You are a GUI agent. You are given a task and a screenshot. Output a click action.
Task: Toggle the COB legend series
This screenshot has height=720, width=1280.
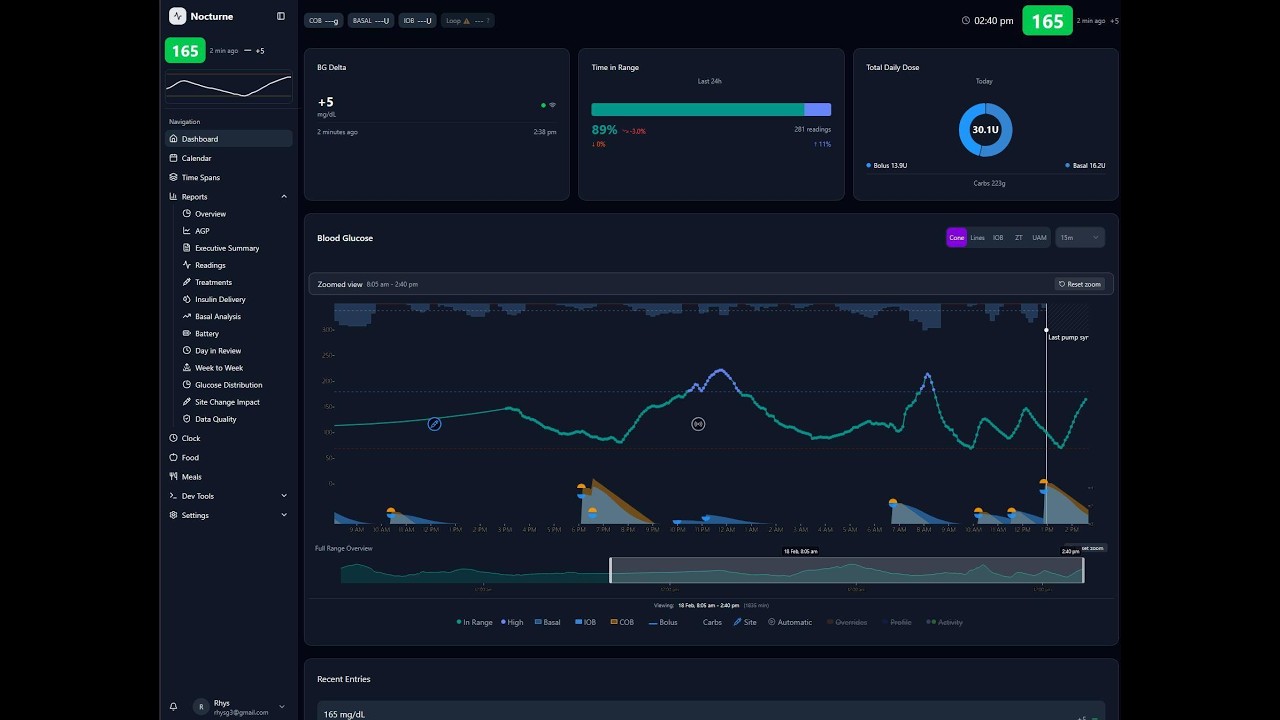point(622,622)
